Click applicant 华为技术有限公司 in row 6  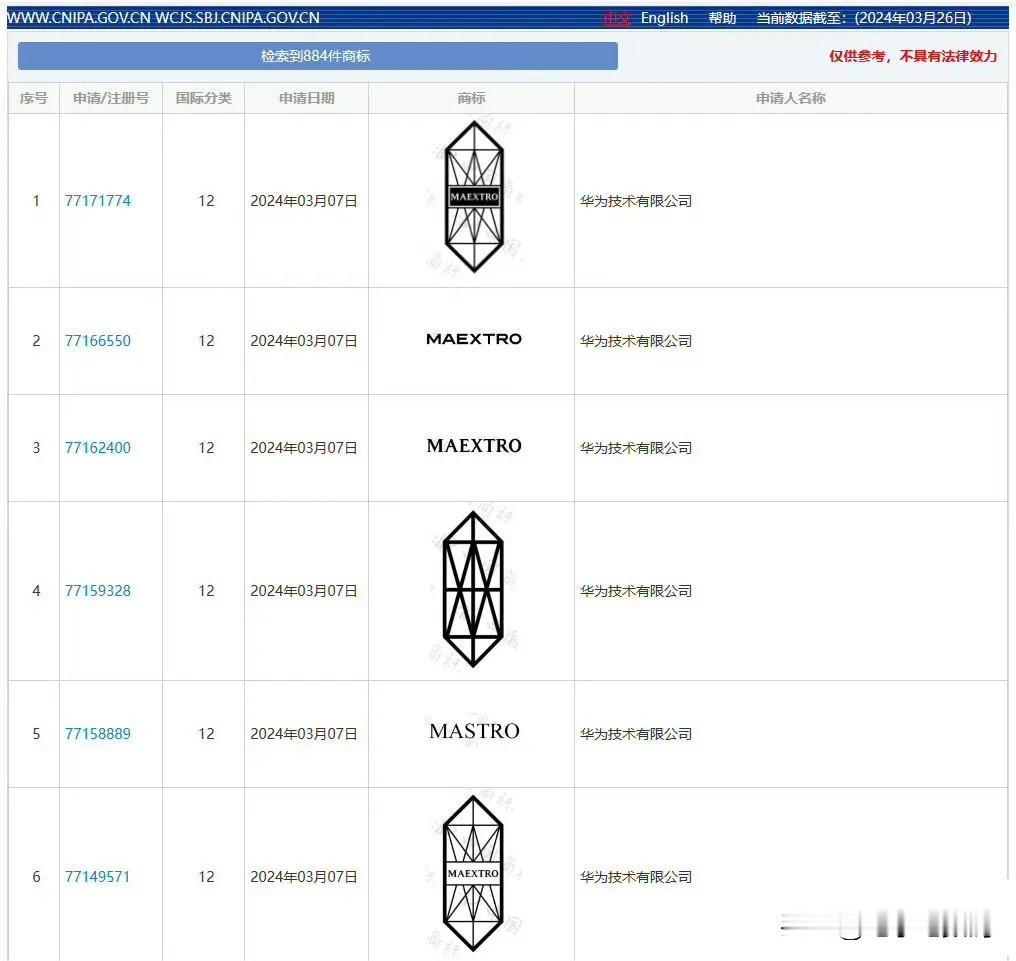(636, 877)
